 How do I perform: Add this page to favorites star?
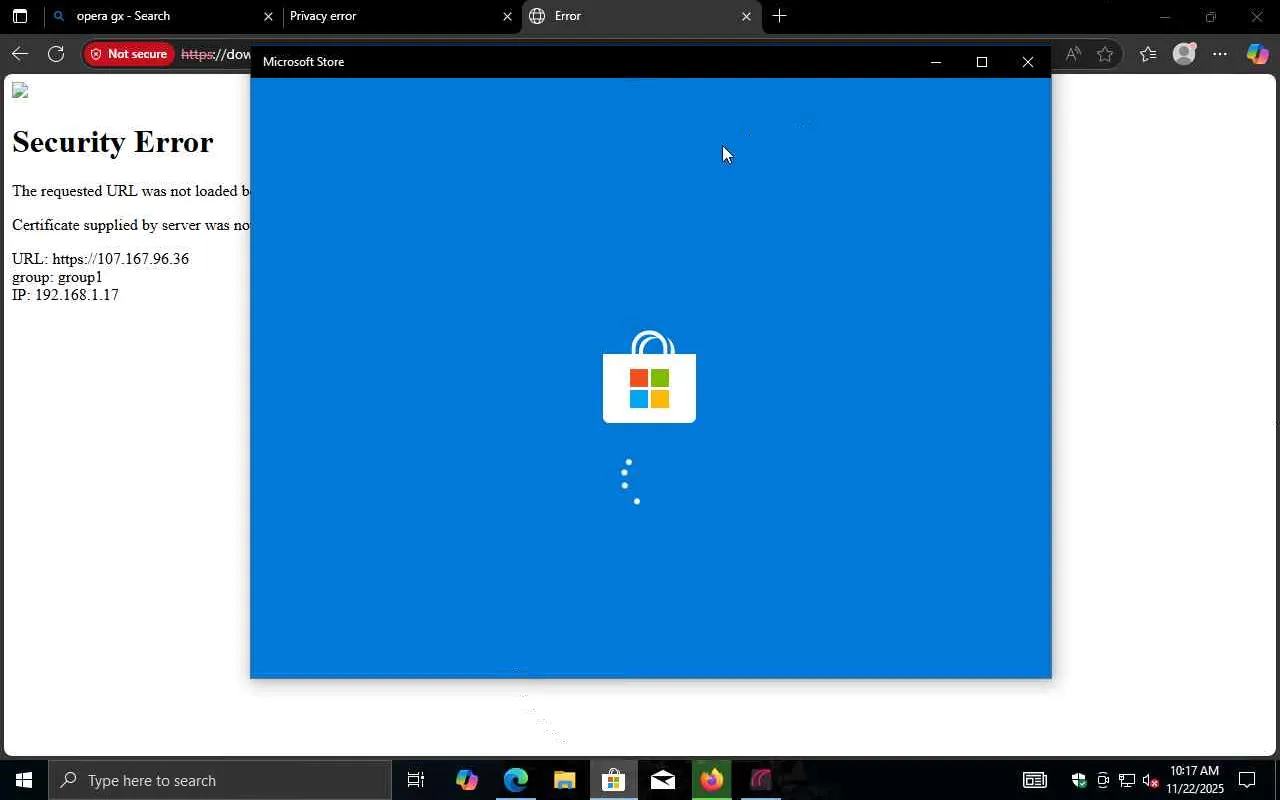(x=1105, y=54)
